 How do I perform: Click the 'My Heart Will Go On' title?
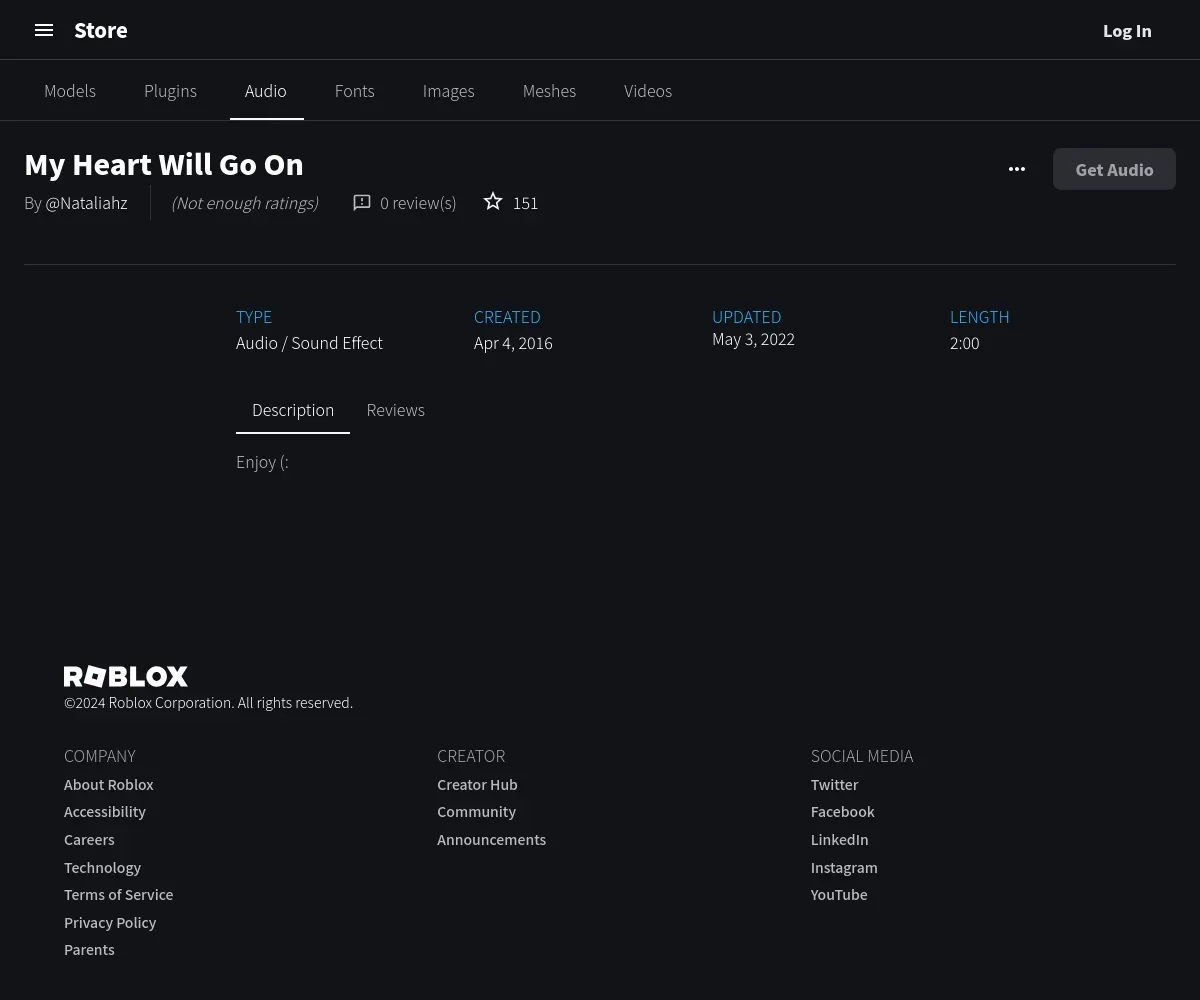click(x=164, y=164)
